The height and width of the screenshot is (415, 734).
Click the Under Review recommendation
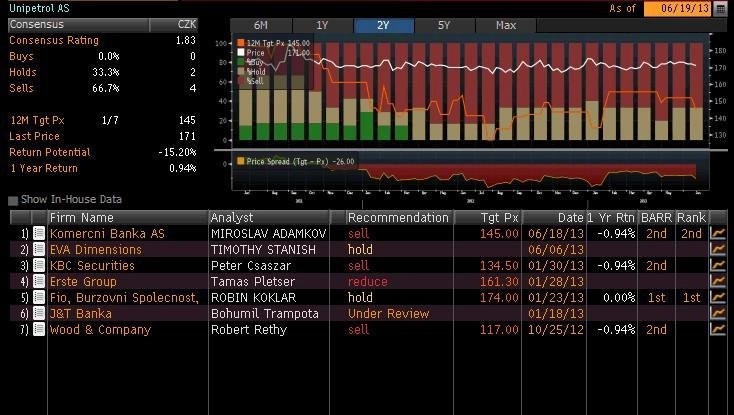389,313
